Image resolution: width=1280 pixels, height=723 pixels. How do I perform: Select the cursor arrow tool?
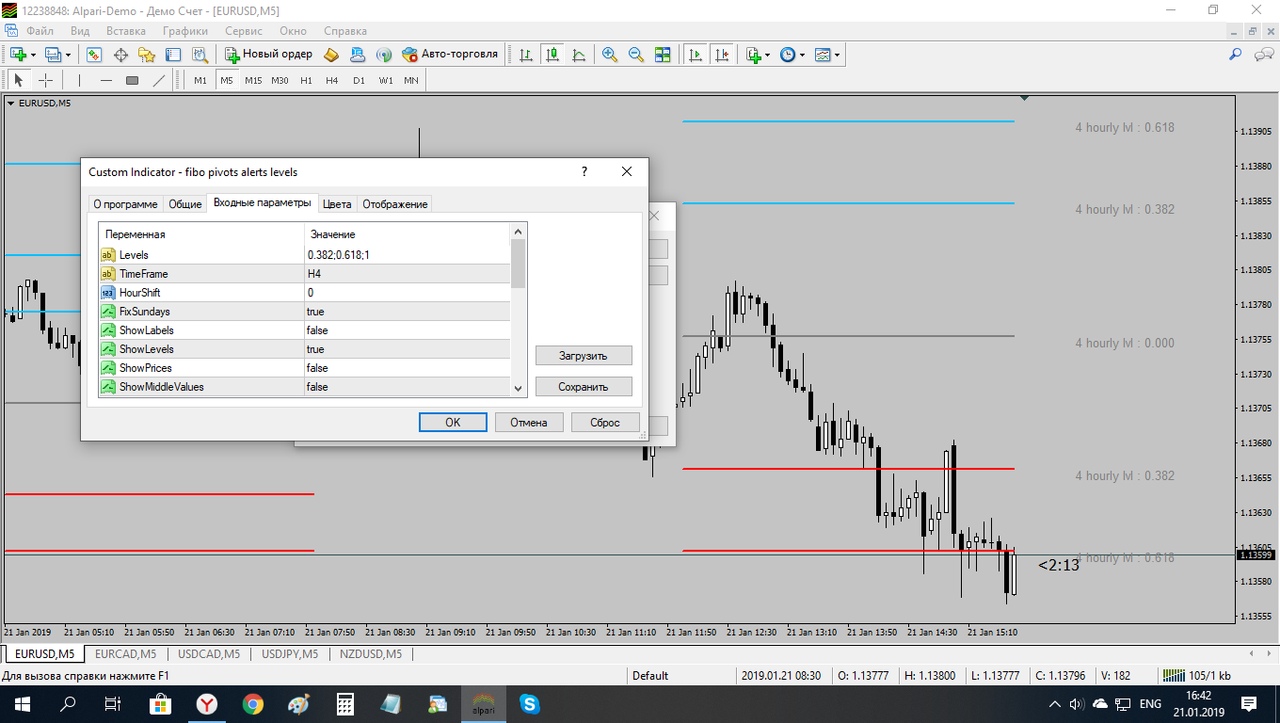(x=18, y=80)
